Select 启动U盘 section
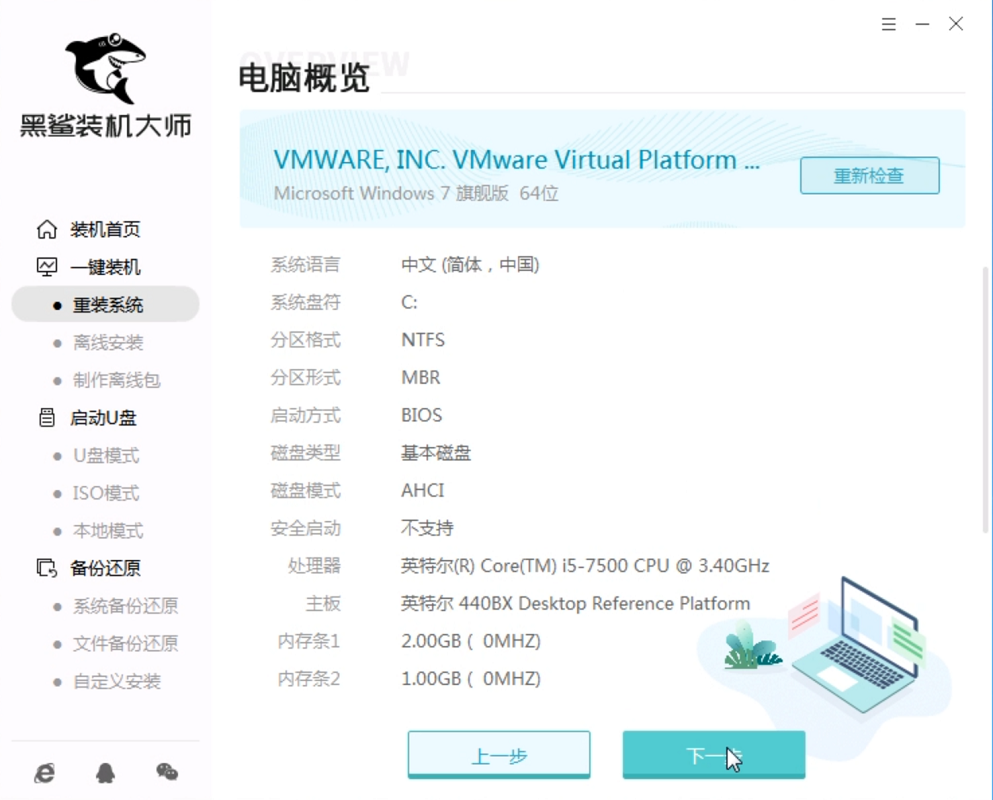 pos(103,418)
